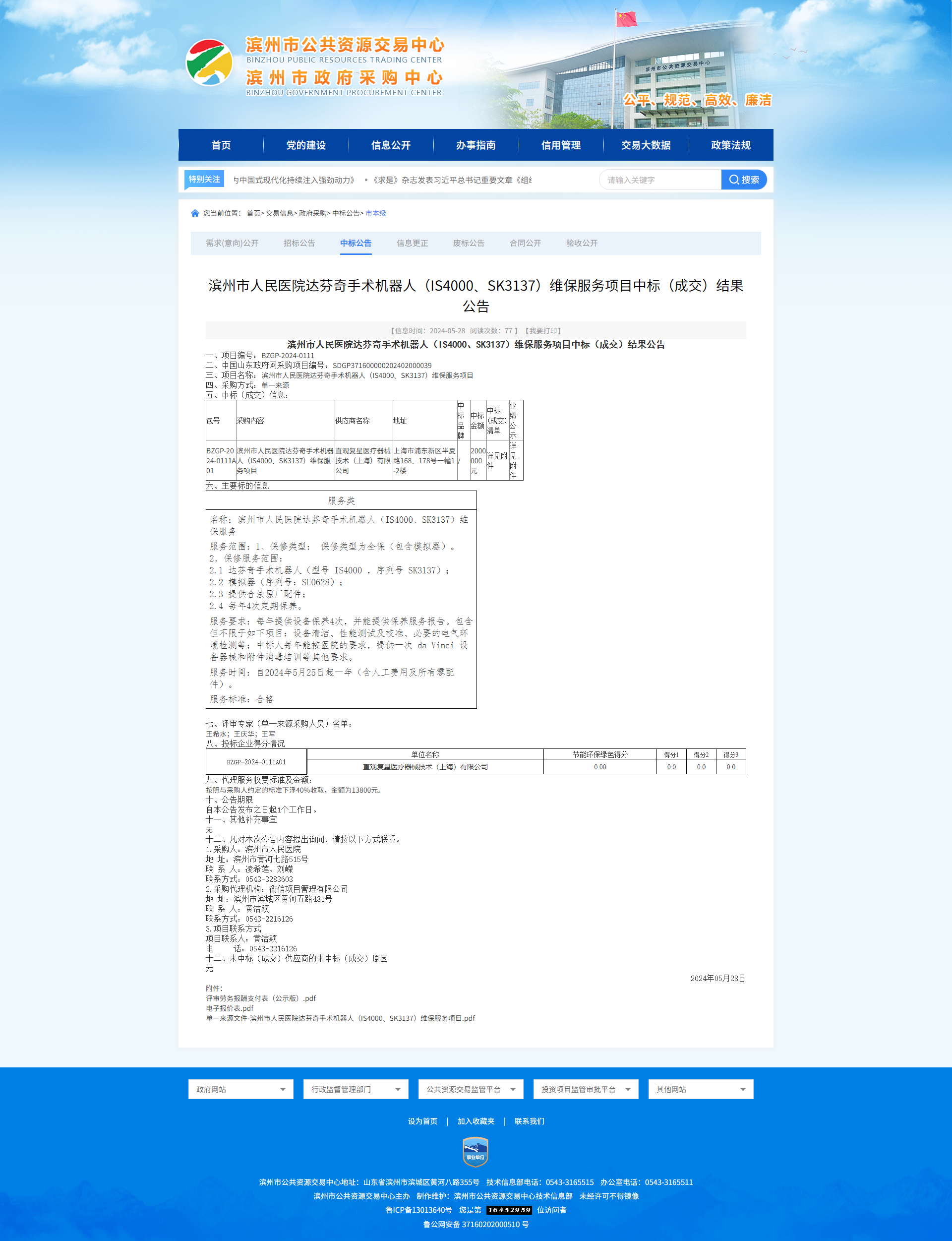Switch to 需求(意向)公开 tab
Screen dimensions: 952x1241
tap(232, 243)
